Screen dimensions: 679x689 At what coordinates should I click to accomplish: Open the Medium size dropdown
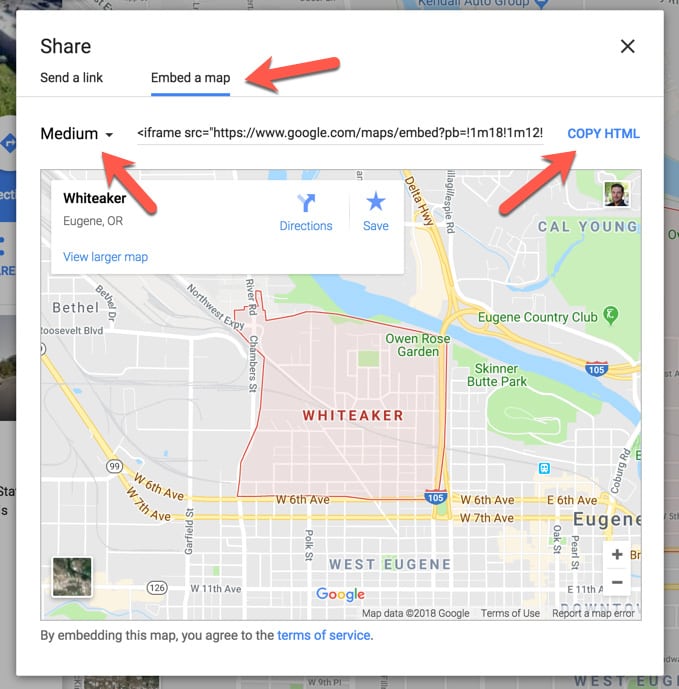77,134
